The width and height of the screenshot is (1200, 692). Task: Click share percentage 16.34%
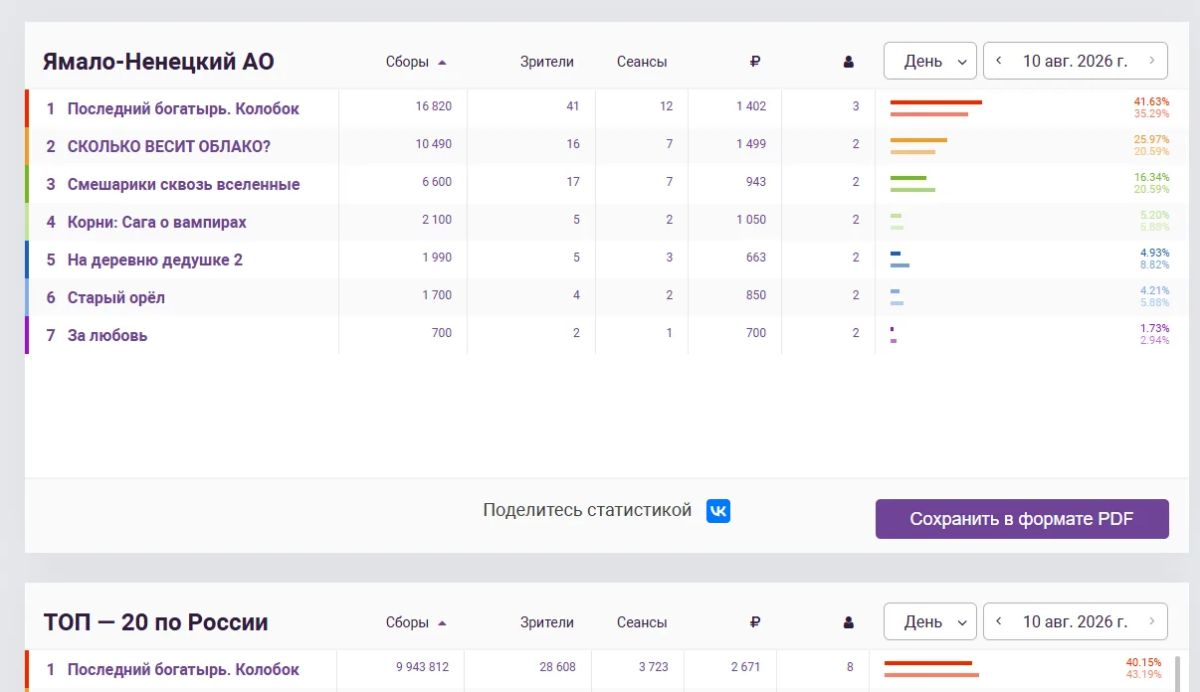(x=1151, y=177)
